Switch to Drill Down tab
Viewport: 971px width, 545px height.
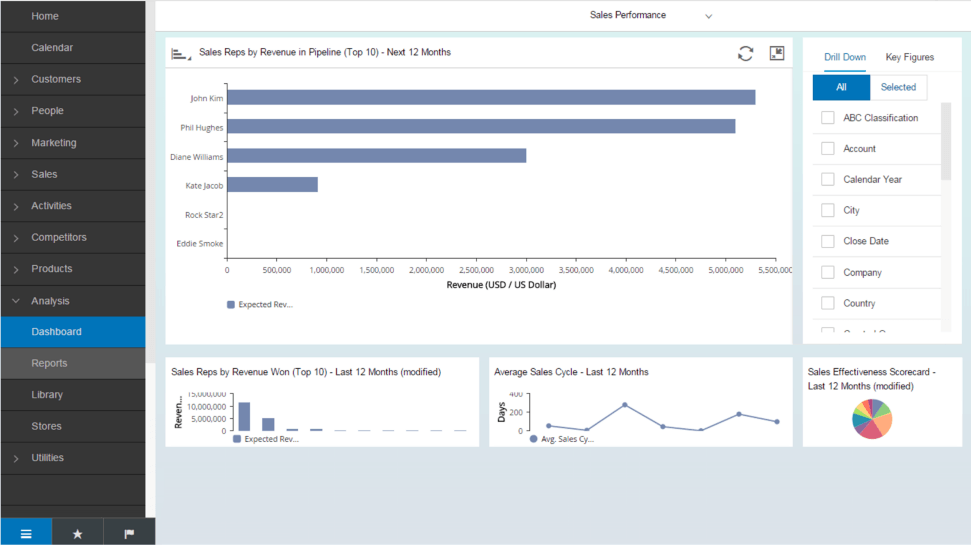[845, 57]
